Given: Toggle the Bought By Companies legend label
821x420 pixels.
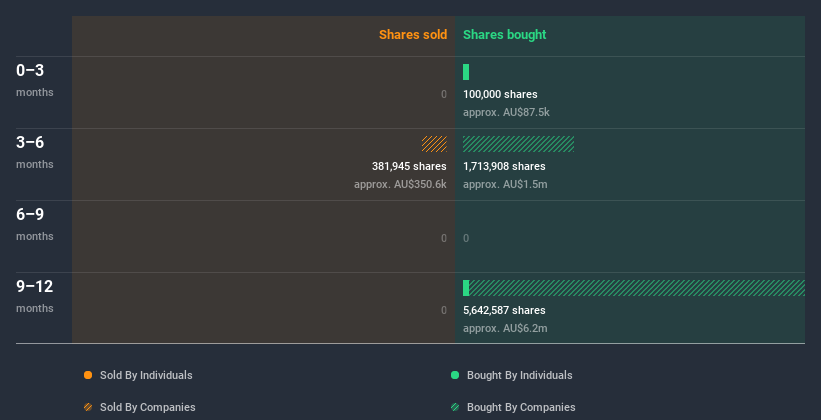Looking at the screenshot, I should (x=521, y=407).
